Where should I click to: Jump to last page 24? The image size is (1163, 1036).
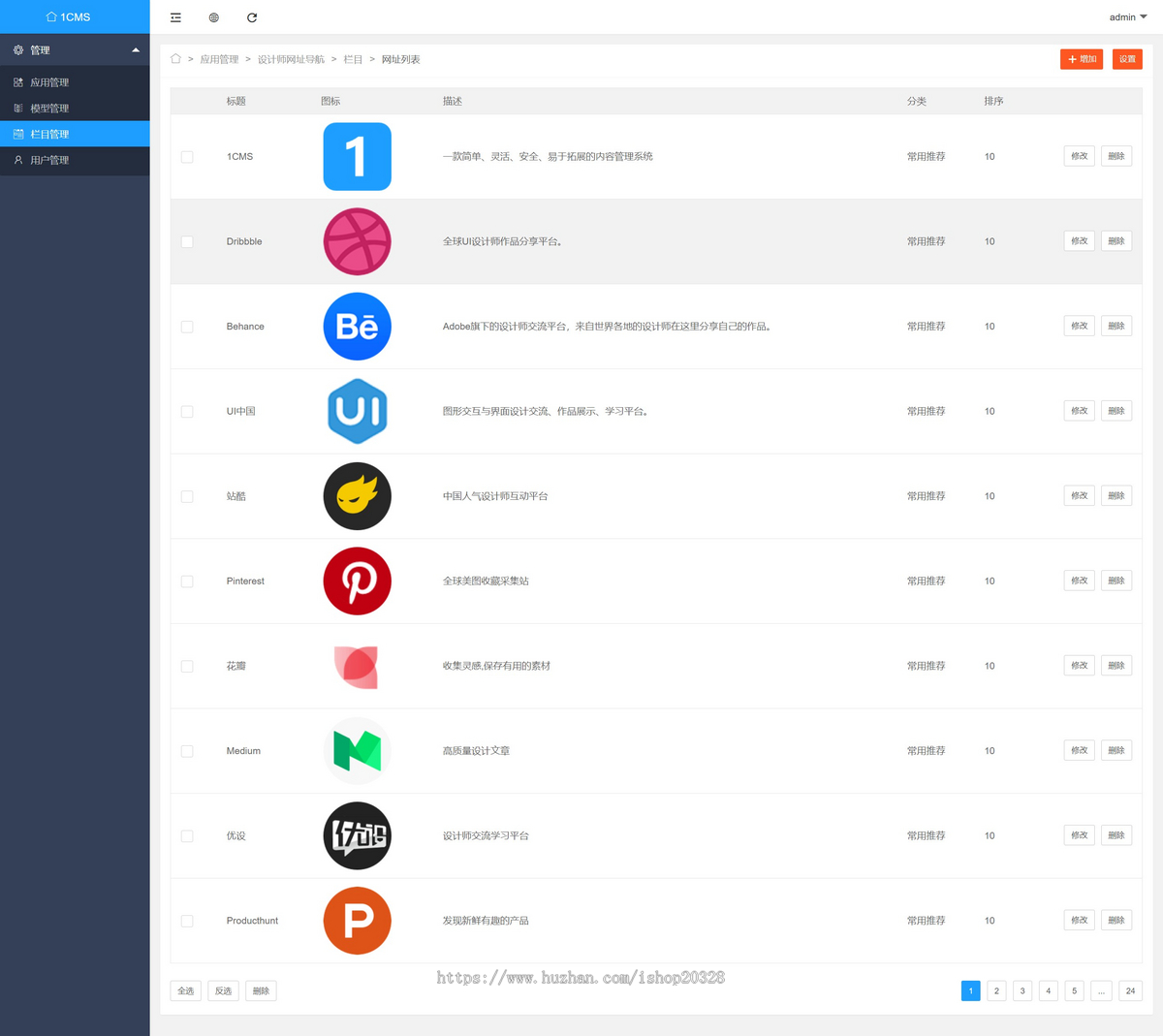click(x=1130, y=990)
